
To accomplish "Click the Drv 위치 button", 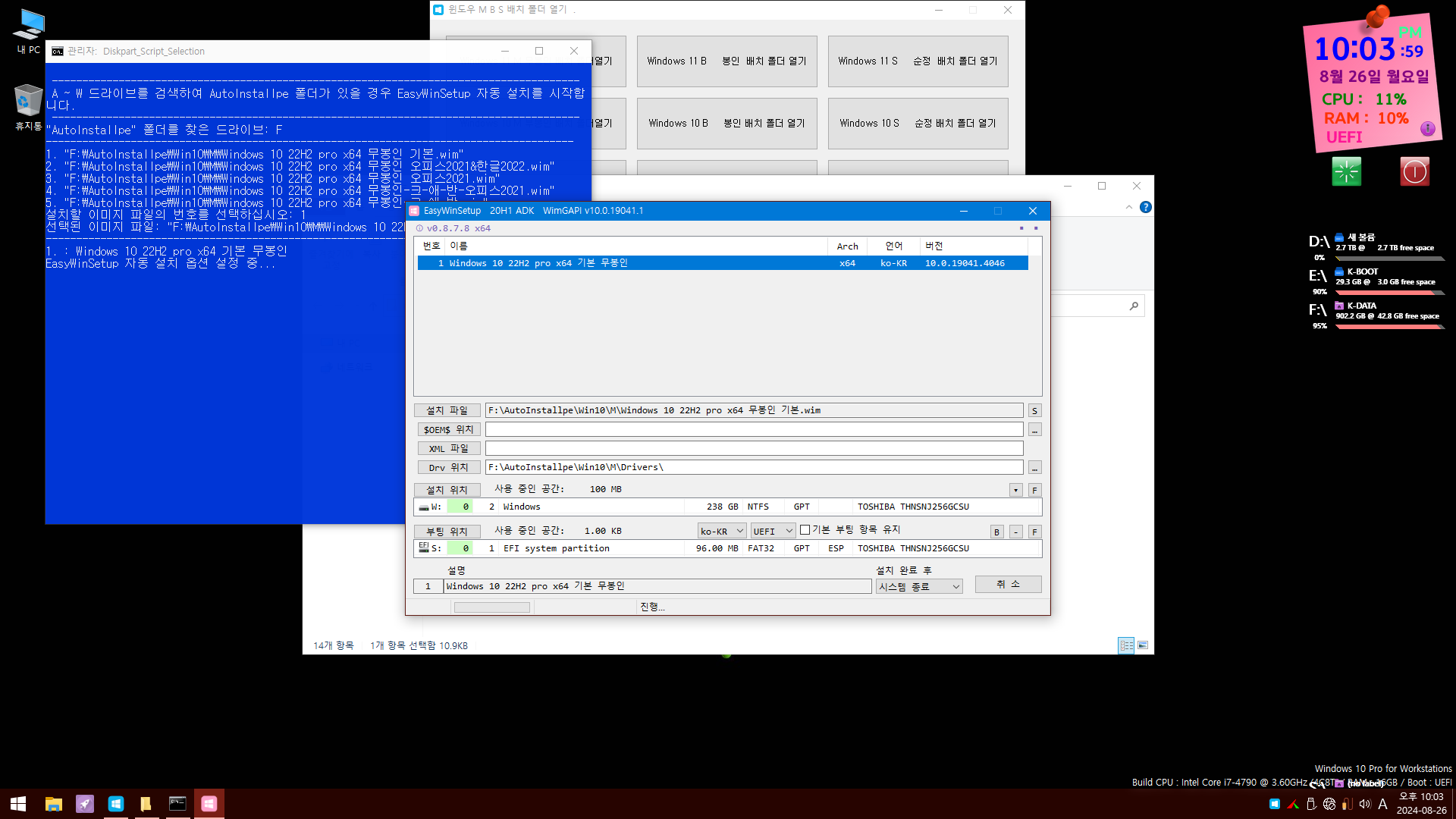I will 447,467.
